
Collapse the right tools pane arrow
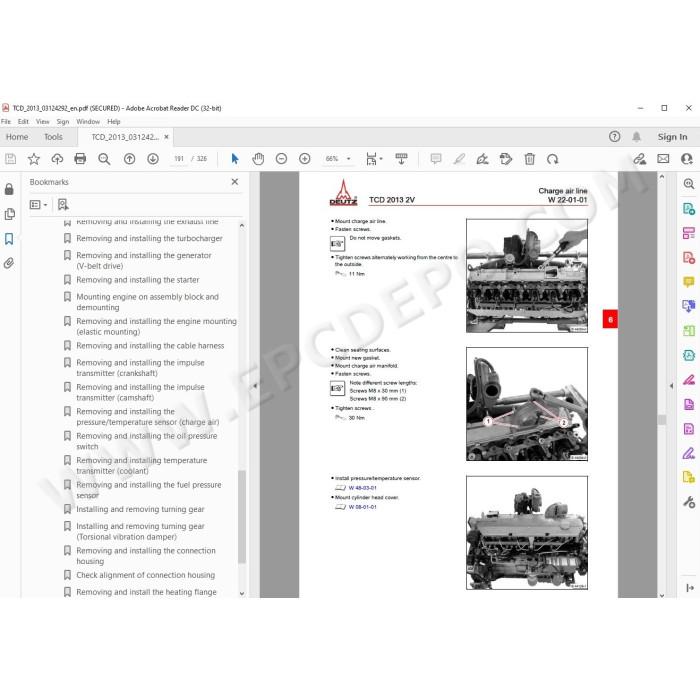(x=671, y=386)
